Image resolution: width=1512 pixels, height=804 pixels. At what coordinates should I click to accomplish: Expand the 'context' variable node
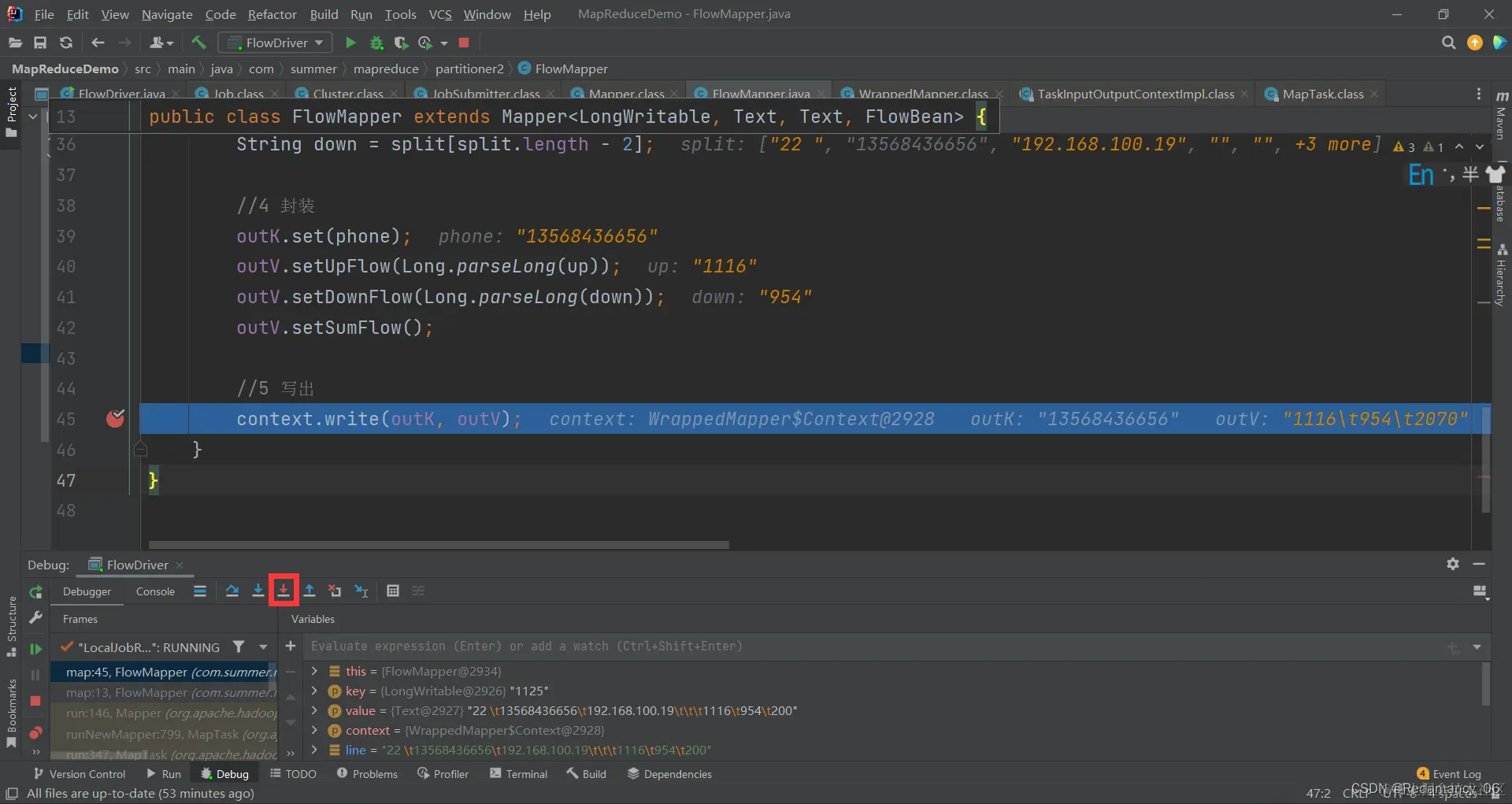tap(314, 730)
